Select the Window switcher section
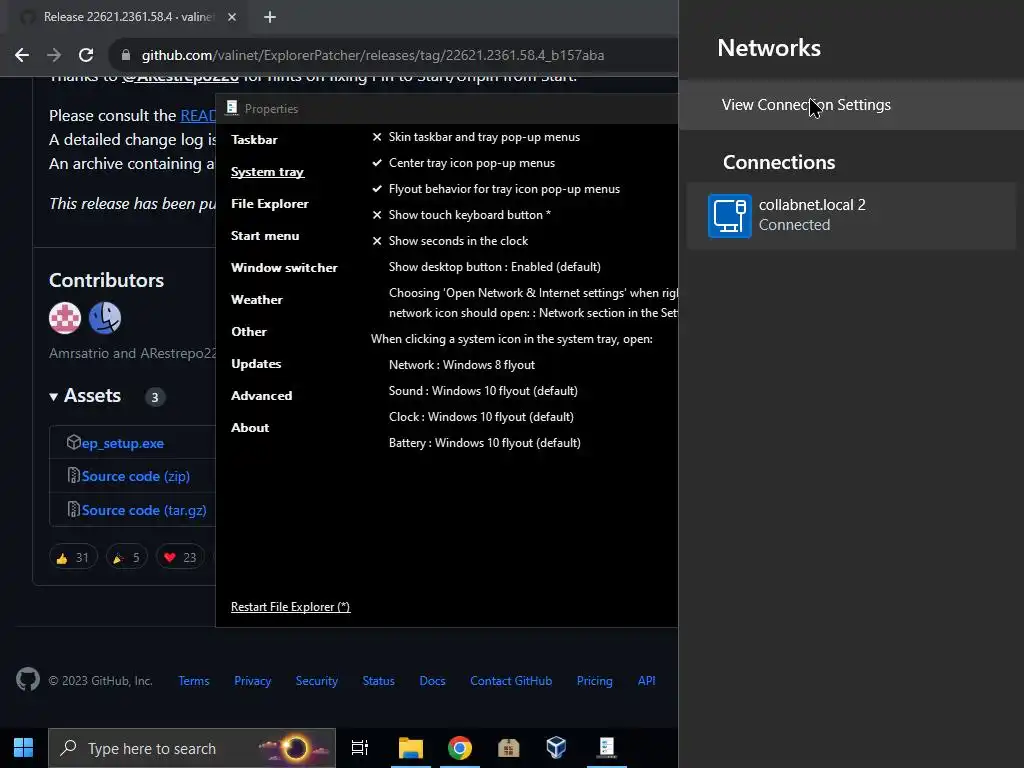This screenshot has width=1024, height=768. (x=284, y=268)
